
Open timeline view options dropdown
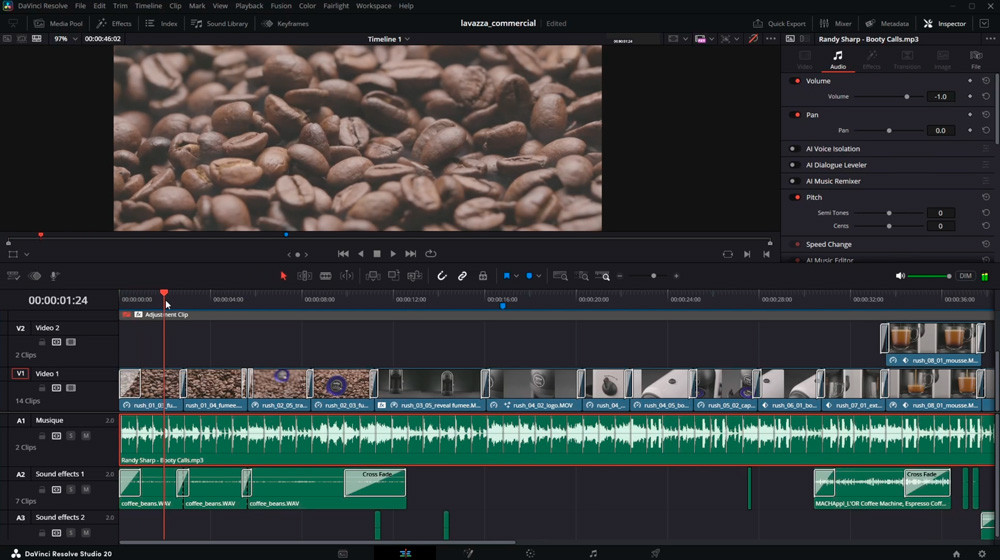[x=13, y=276]
